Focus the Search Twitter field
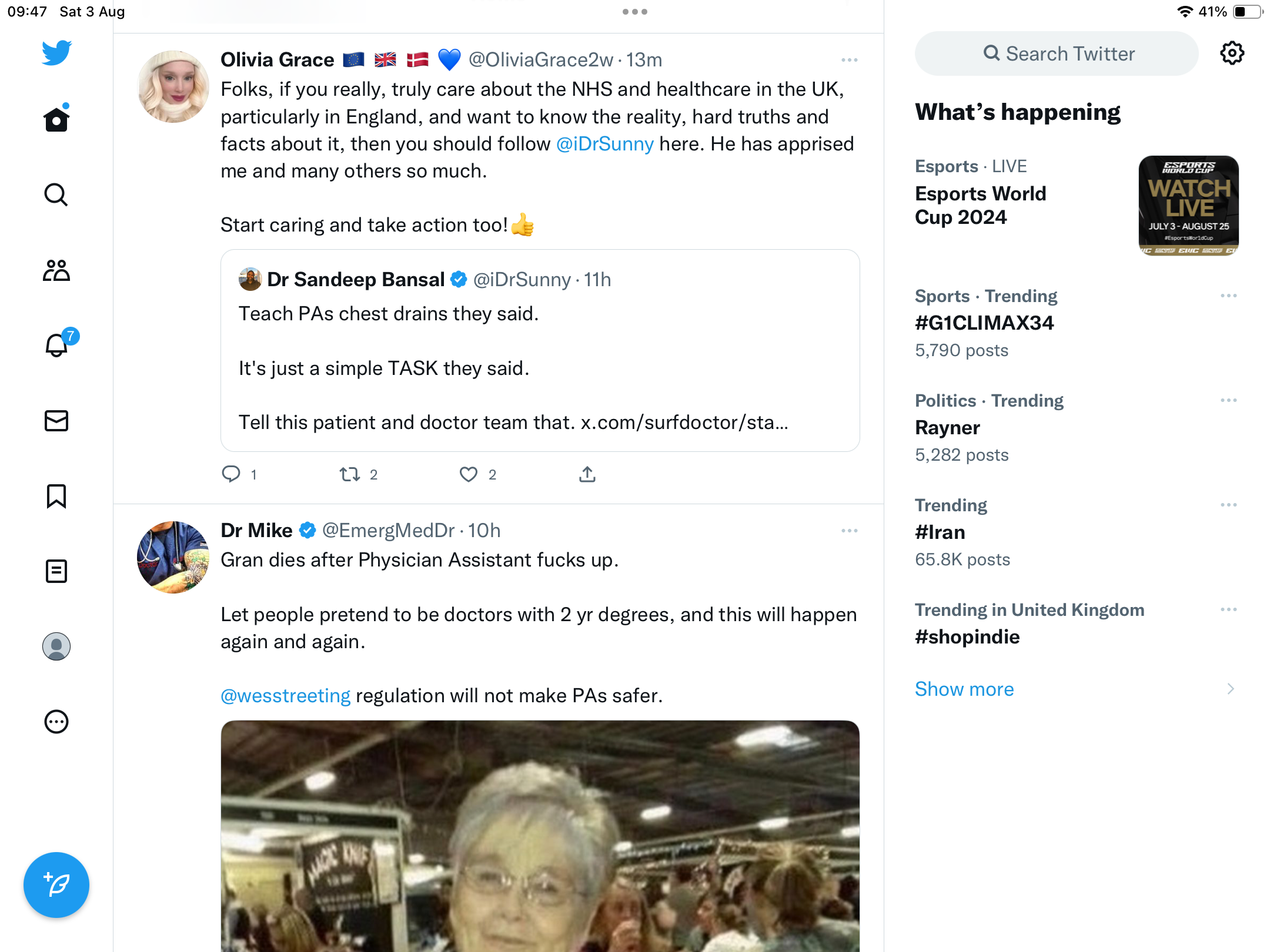1270x952 pixels. pyautogui.click(x=1057, y=53)
